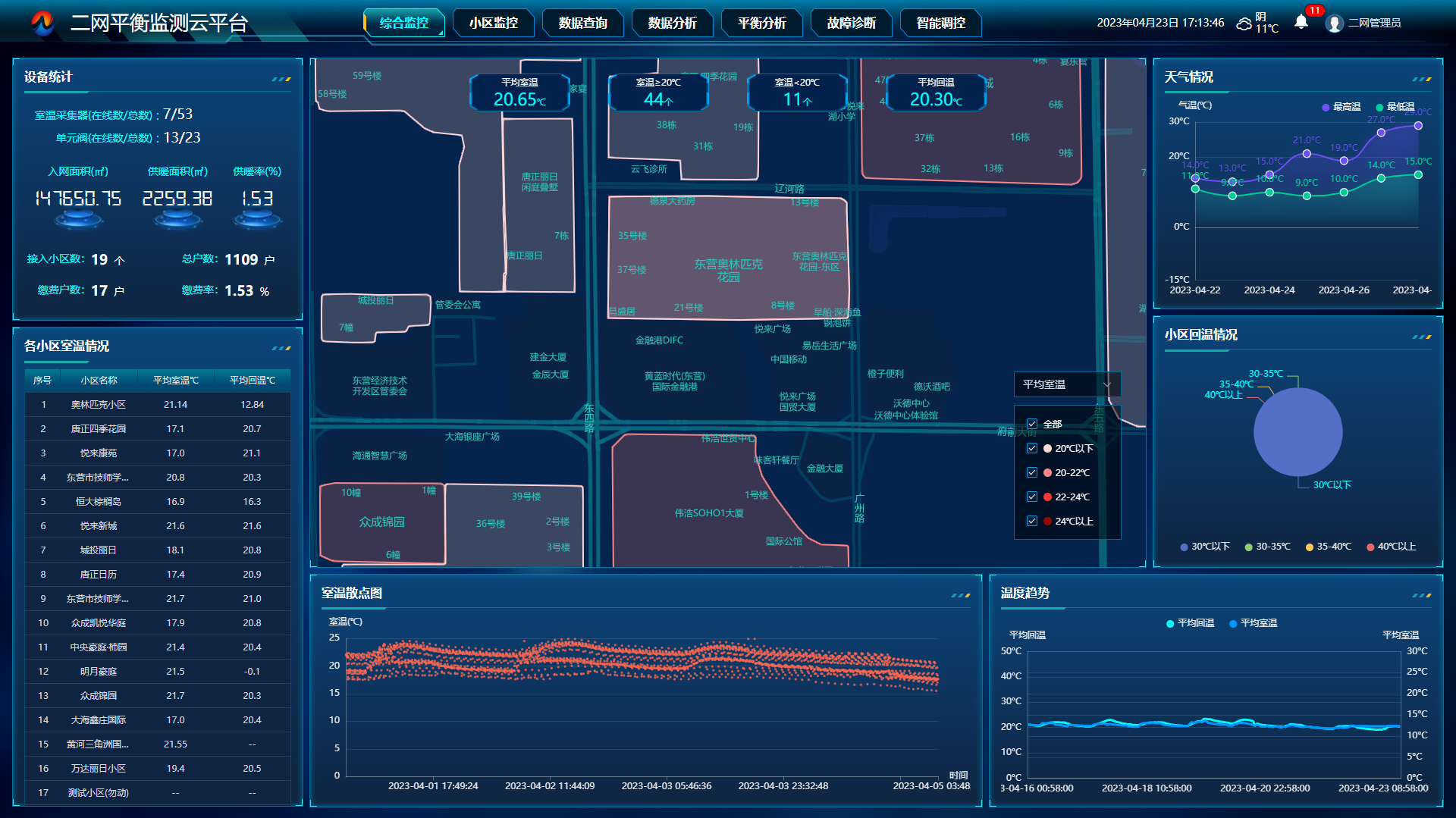Click the stripe icon on 温度趋势 panel
Viewport: 1456px width, 818px height.
[x=1422, y=595]
